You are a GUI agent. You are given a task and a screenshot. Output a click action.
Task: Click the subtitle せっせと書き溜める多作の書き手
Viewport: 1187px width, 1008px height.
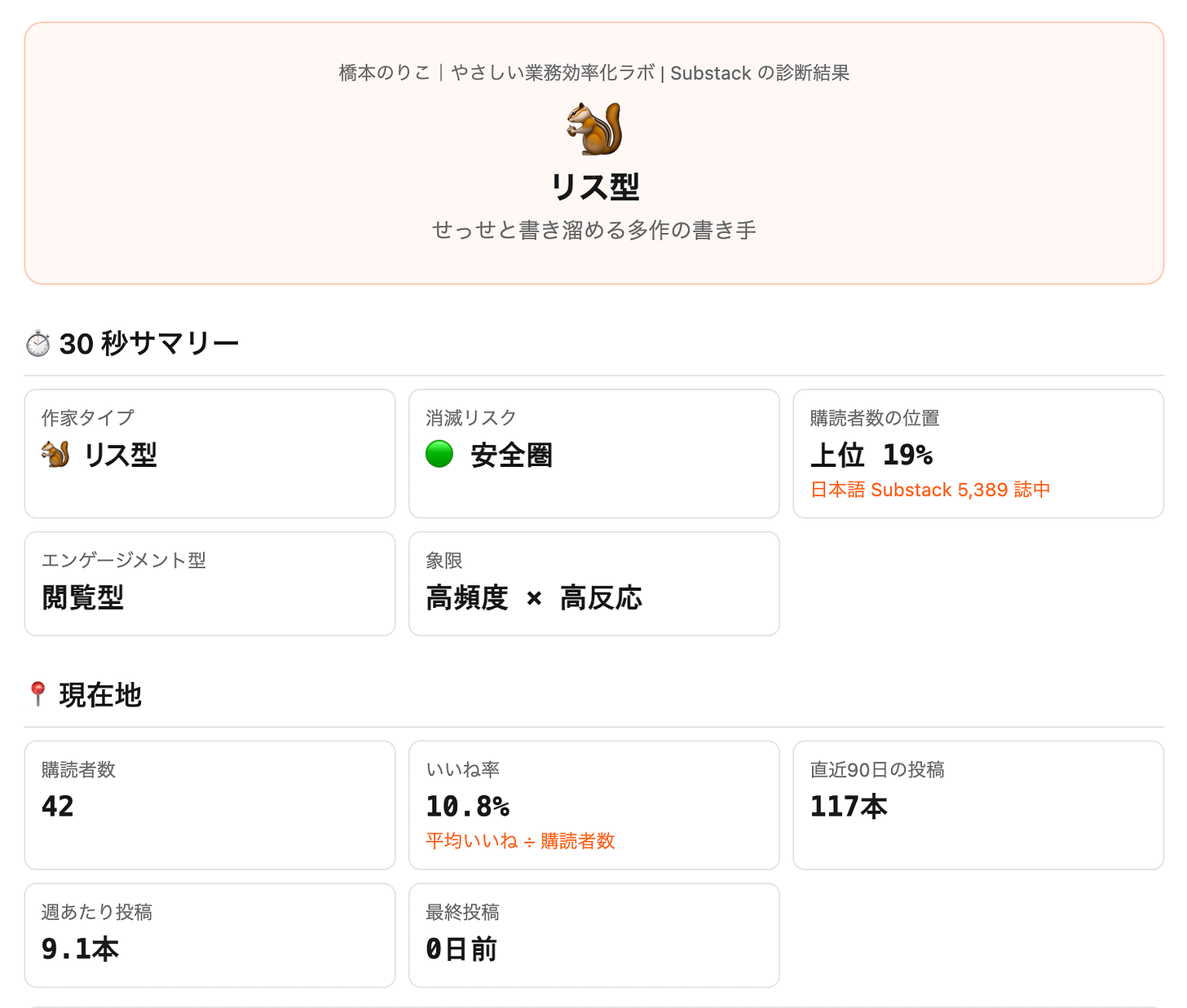[x=594, y=230]
